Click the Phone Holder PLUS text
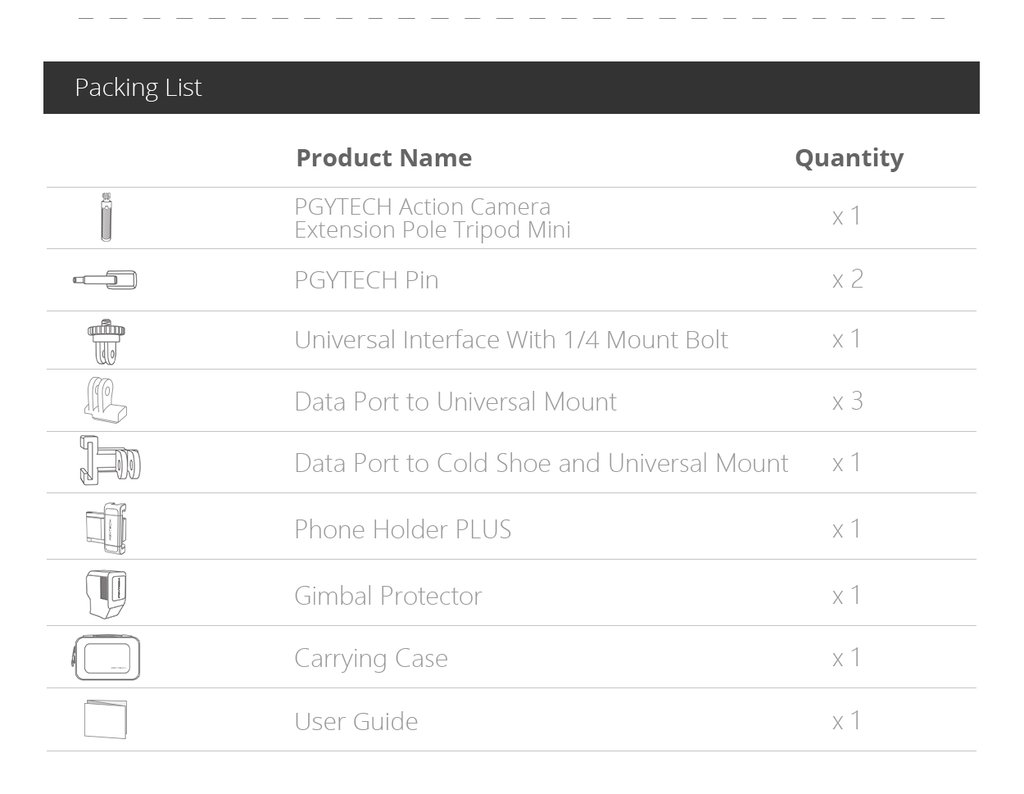1024x794 pixels. [x=403, y=530]
